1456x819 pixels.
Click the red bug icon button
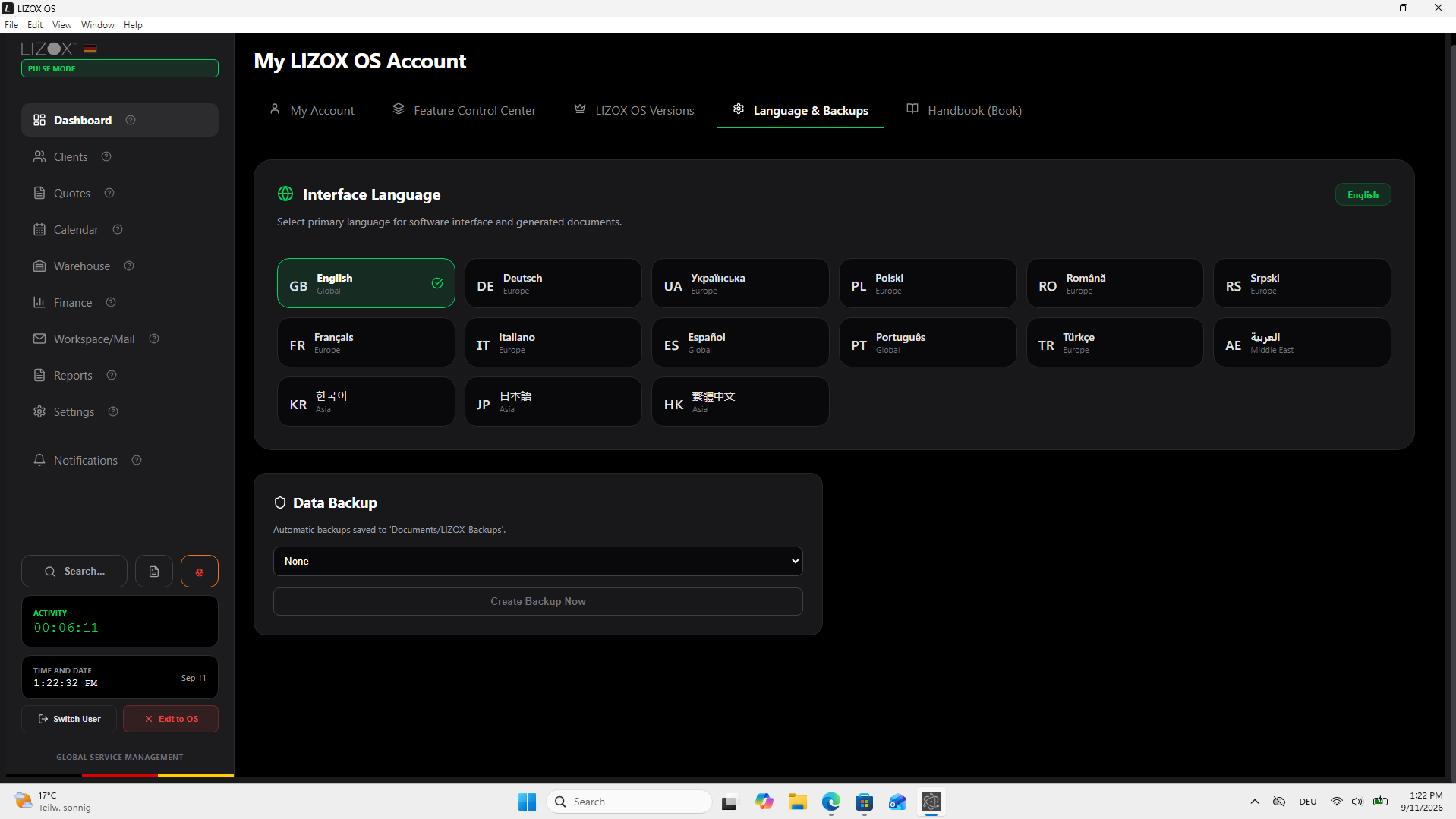pyautogui.click(x=200, y=572)
